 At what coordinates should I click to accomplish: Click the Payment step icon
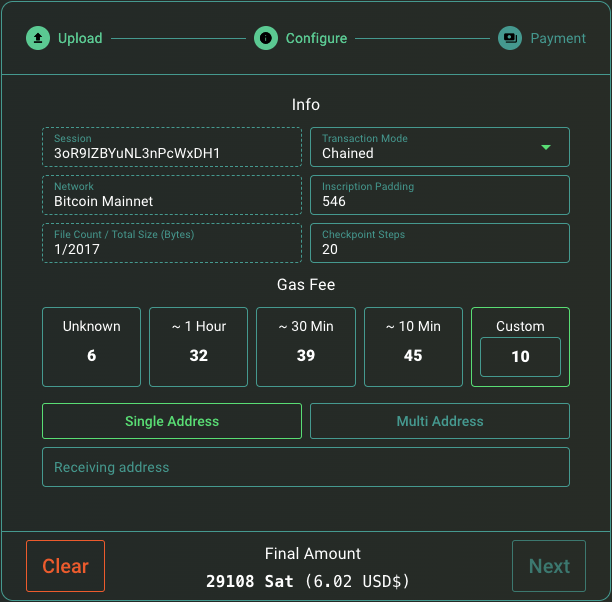coord(510,38)
